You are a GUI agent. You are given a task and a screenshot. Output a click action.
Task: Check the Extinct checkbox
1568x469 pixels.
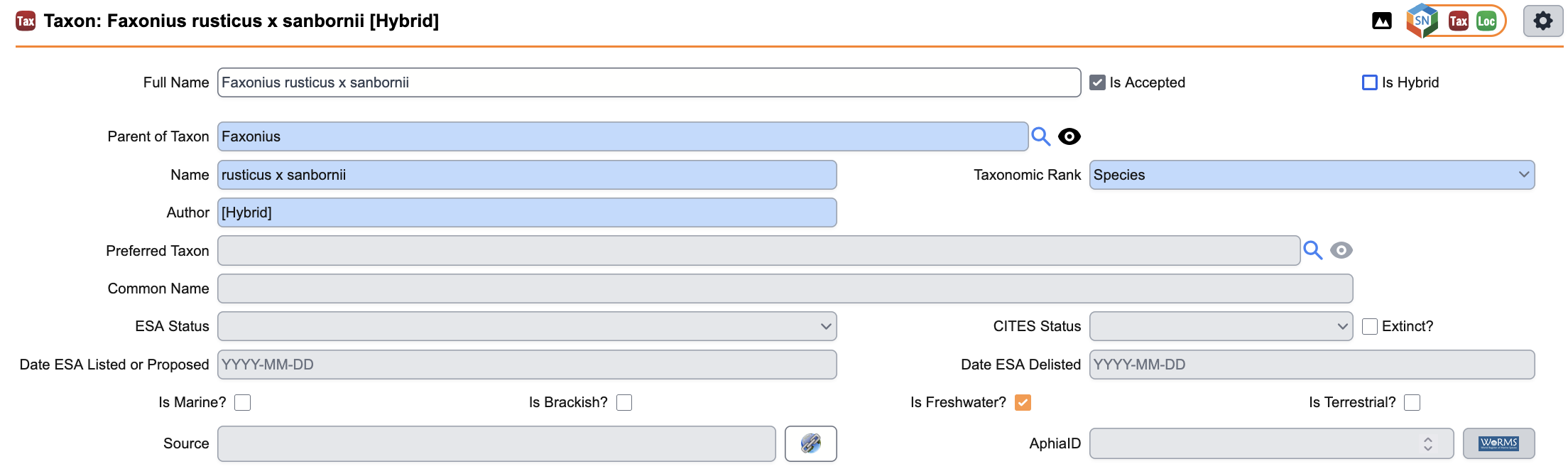coord(1370,326)
